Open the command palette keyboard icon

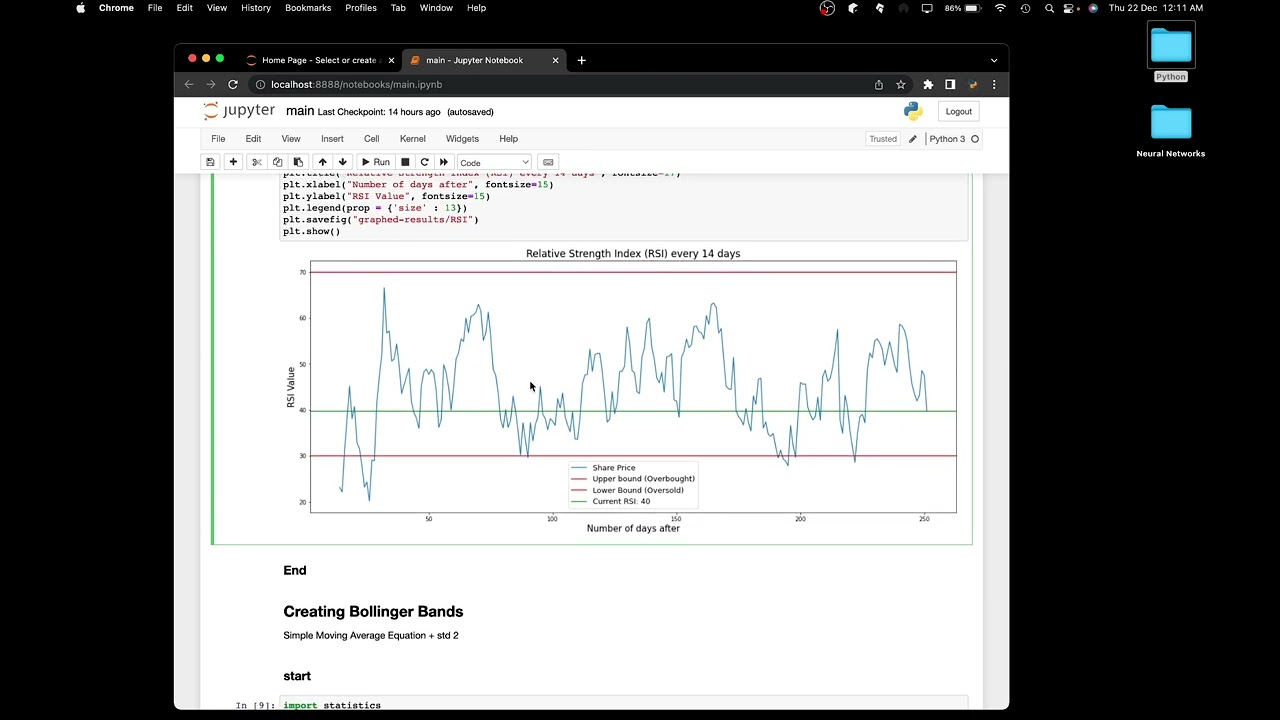point(548,162)
